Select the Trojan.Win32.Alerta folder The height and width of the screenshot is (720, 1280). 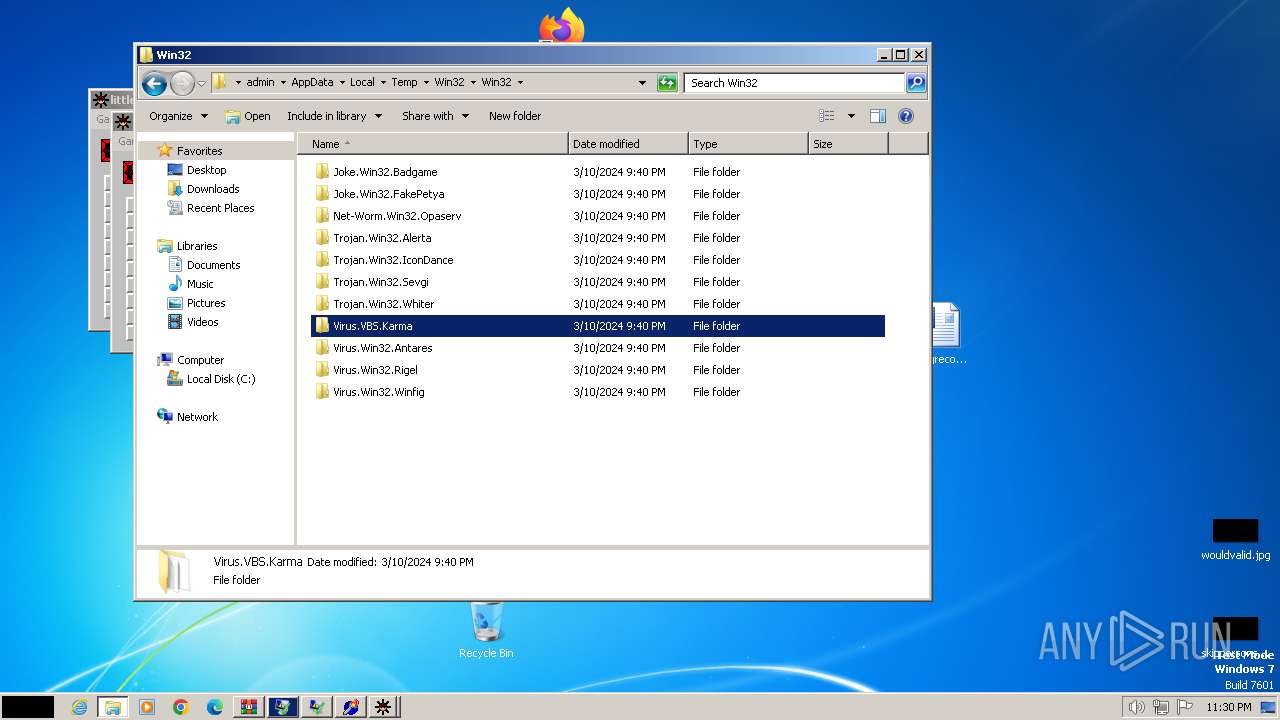coord(597,238)
